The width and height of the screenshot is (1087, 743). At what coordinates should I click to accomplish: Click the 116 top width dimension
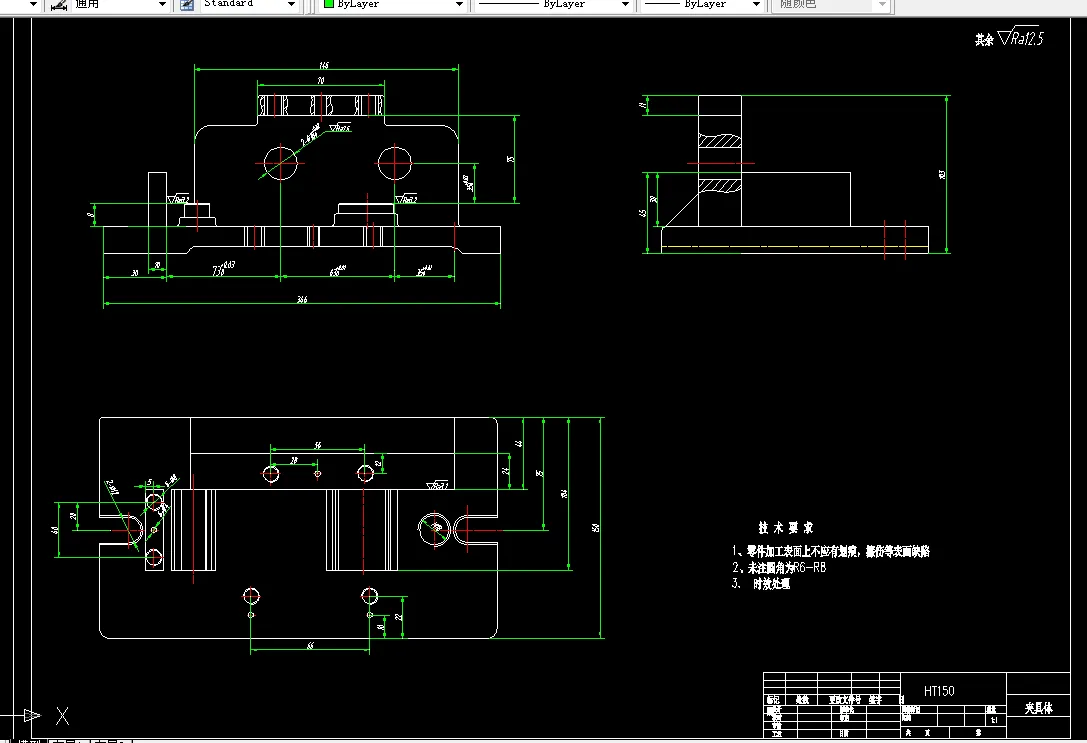324,65
